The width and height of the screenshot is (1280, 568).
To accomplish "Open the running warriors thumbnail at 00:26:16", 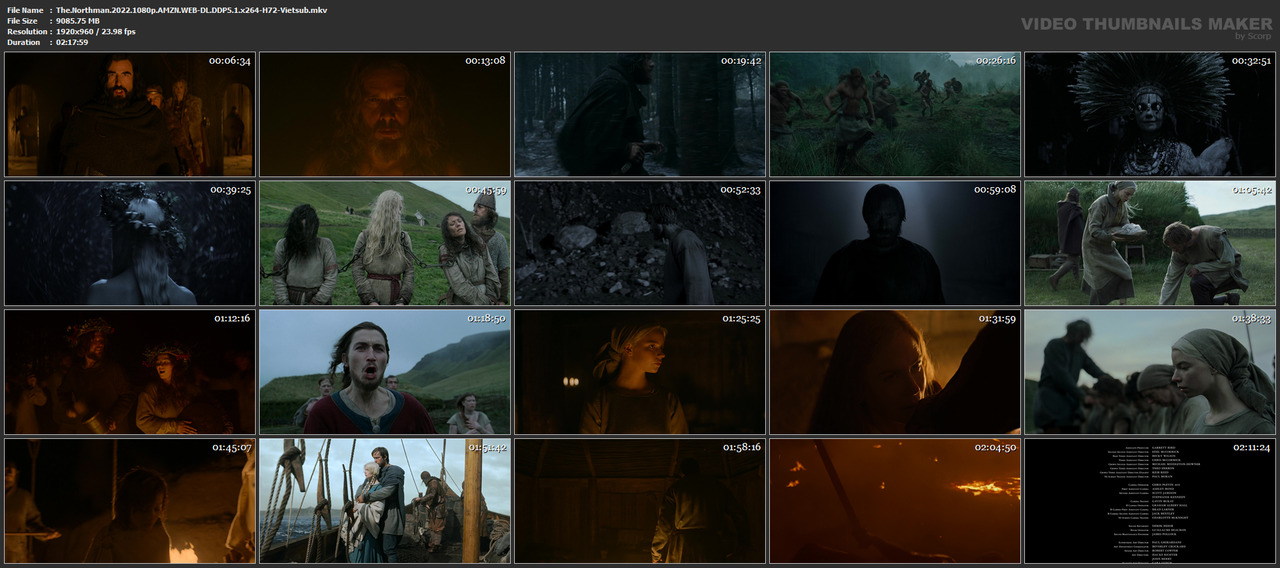I will tap(895, 115).
